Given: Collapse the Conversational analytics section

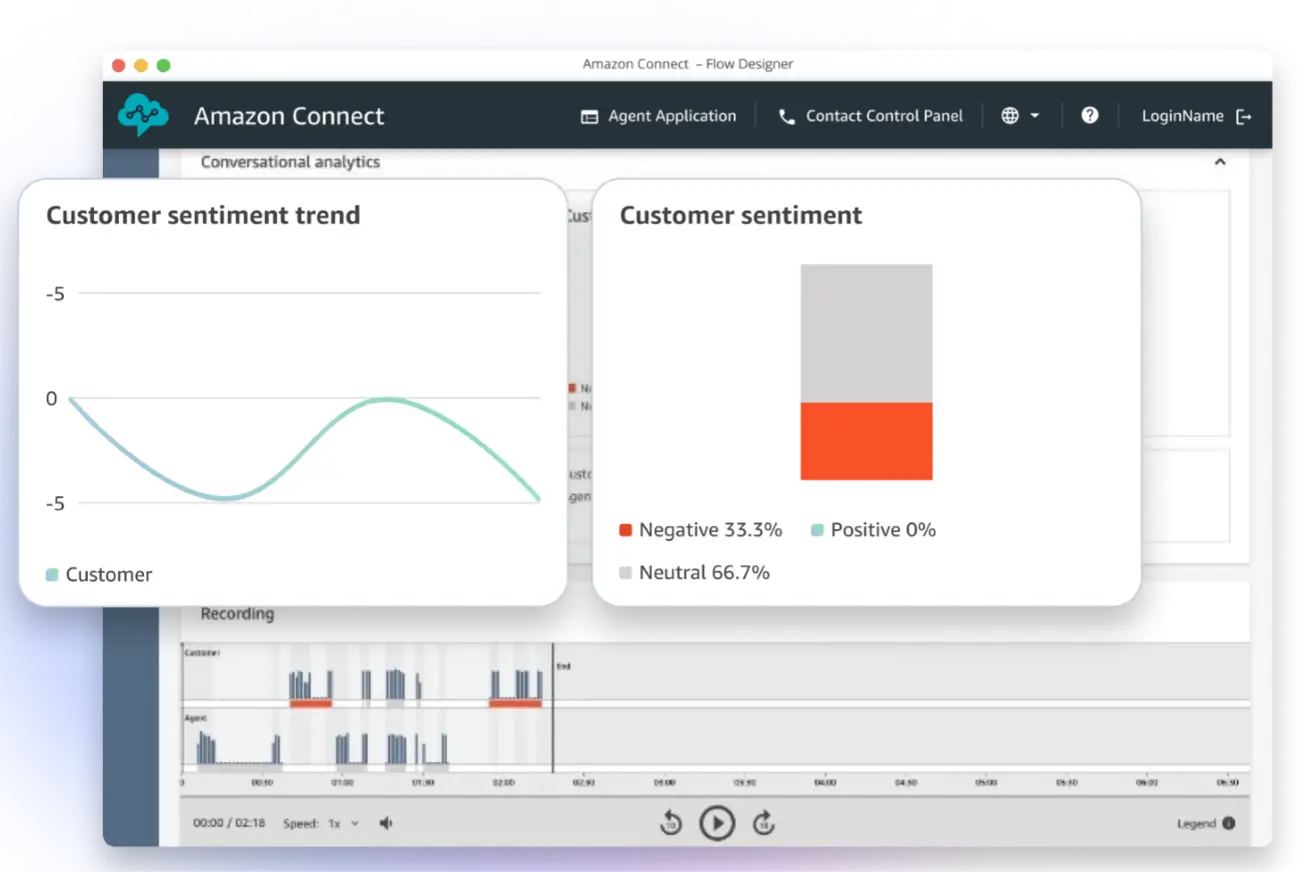Looking at the screenshot, I should click(1220, 161).
